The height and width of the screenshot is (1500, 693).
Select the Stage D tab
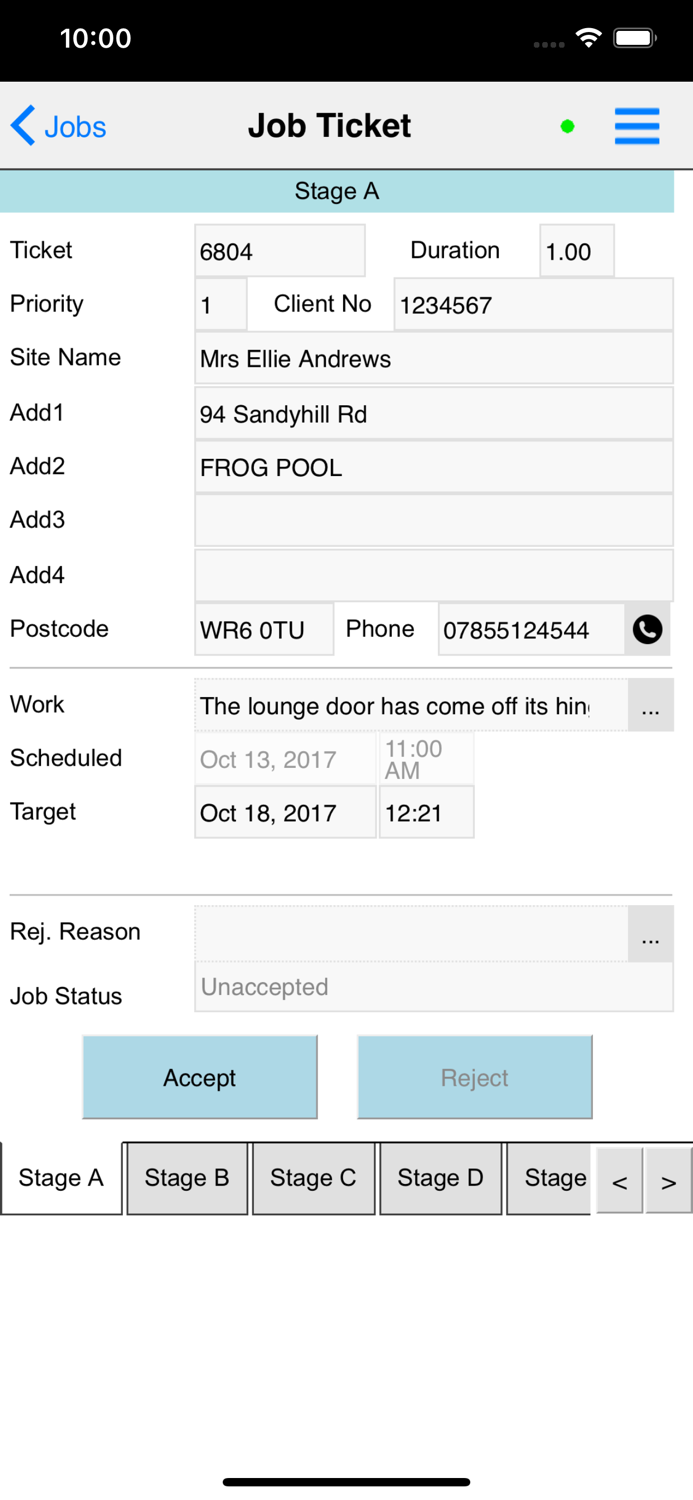click(440, 1178)
